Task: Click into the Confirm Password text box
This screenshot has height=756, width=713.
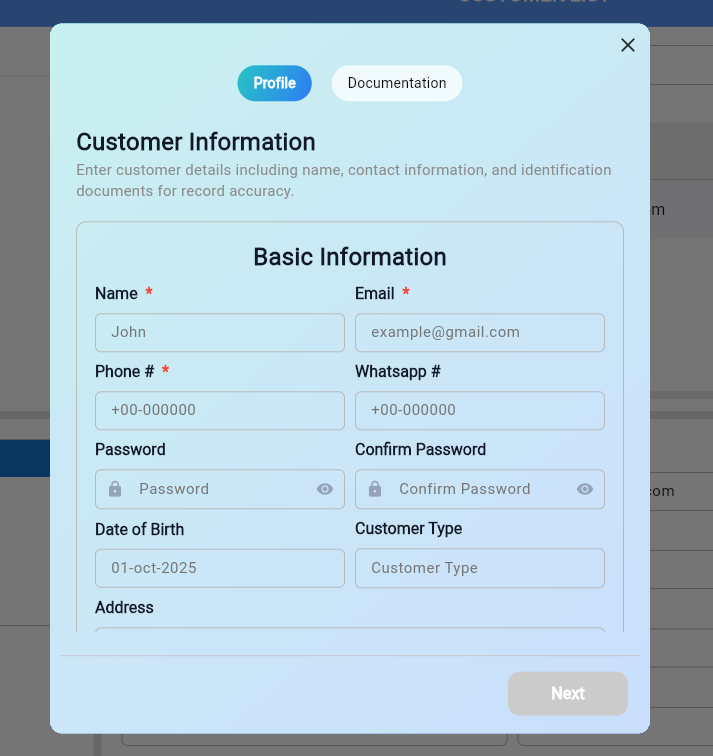Action: [480, 489]
